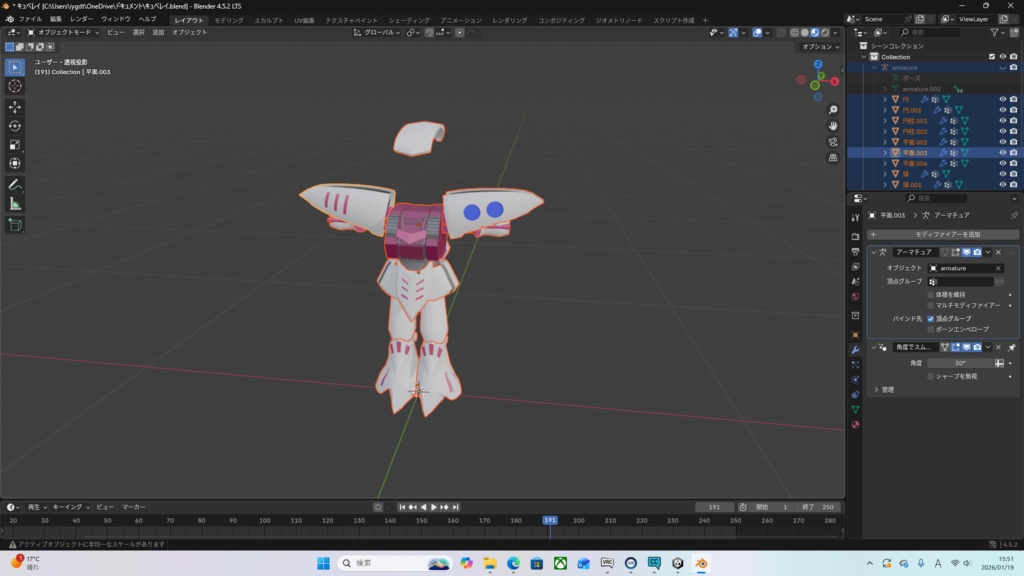Click the 角度 30° slider field
1024x576 pixels.
[x=959, y=363]
